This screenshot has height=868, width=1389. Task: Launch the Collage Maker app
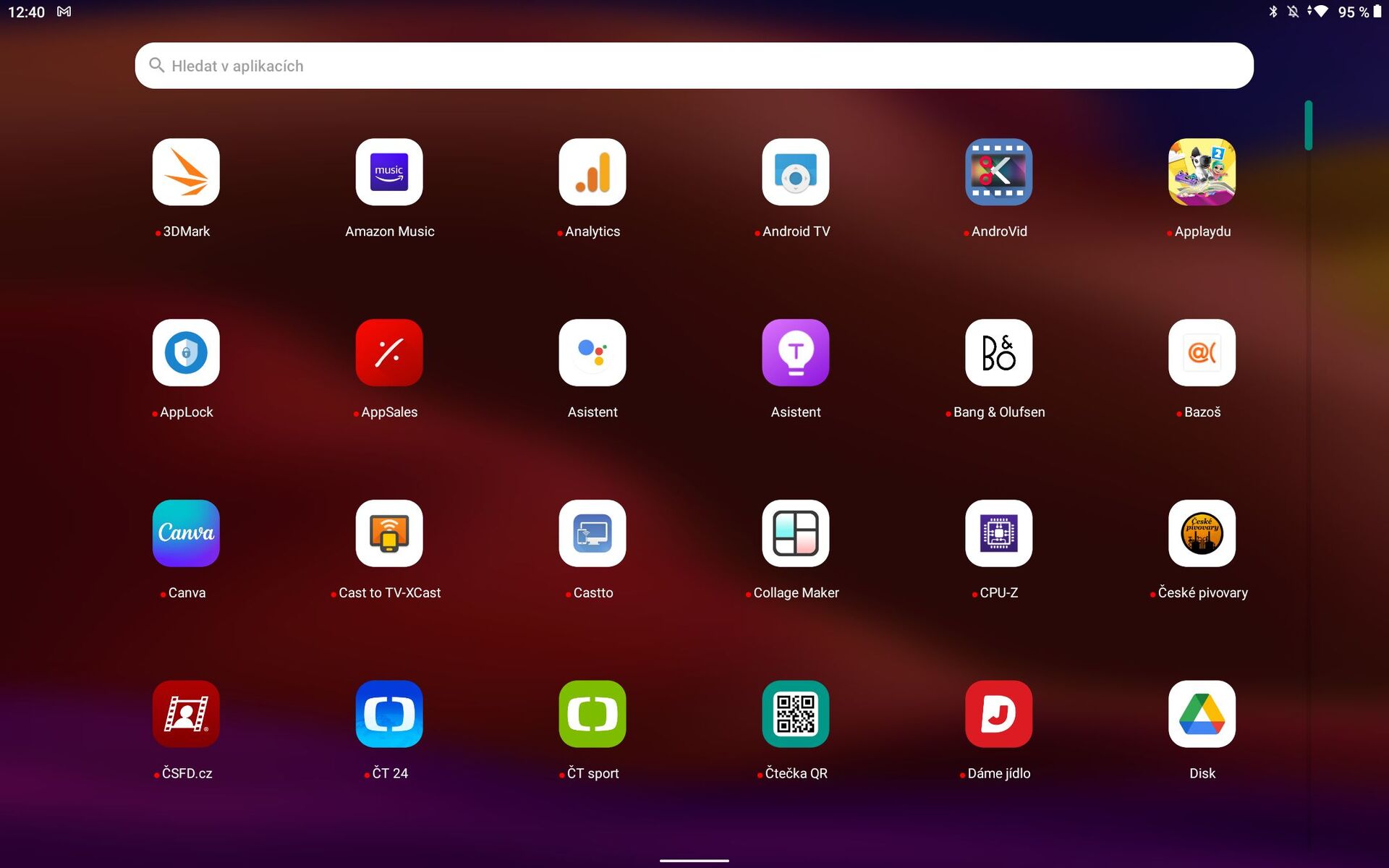(795, 533)
